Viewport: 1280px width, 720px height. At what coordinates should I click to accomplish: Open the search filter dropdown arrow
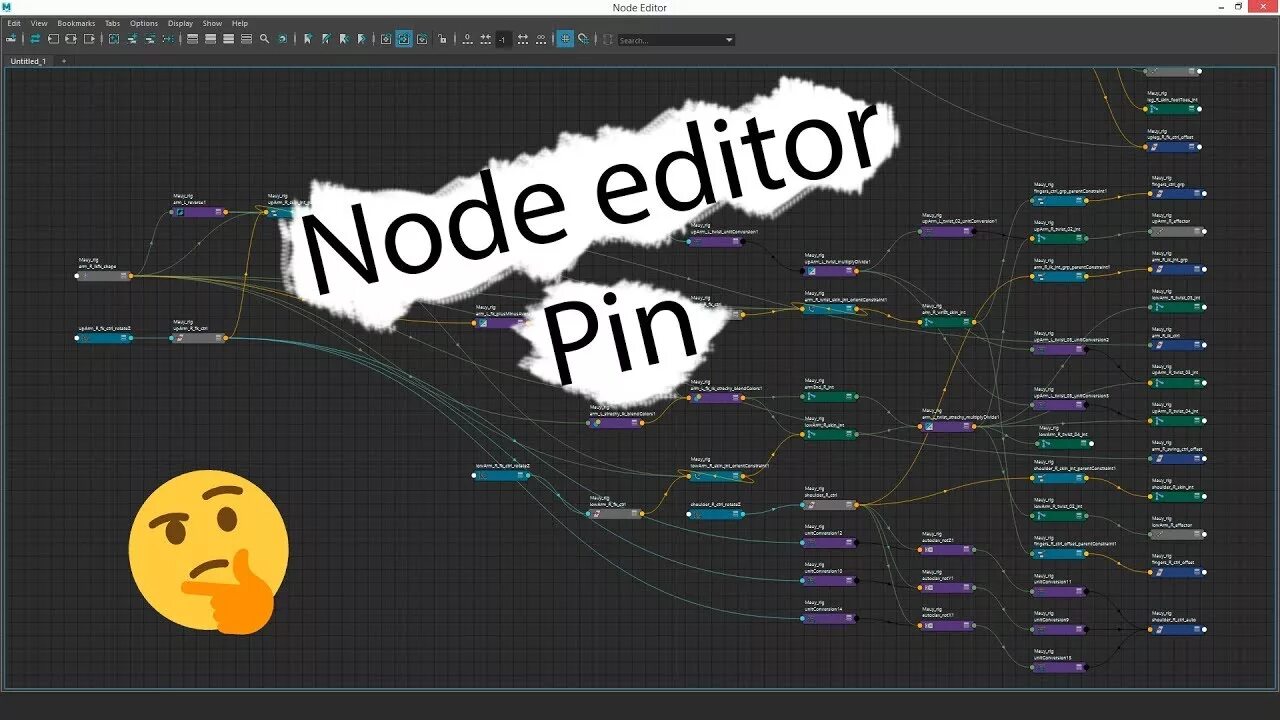pyautogui.click(x=729, y=40)
